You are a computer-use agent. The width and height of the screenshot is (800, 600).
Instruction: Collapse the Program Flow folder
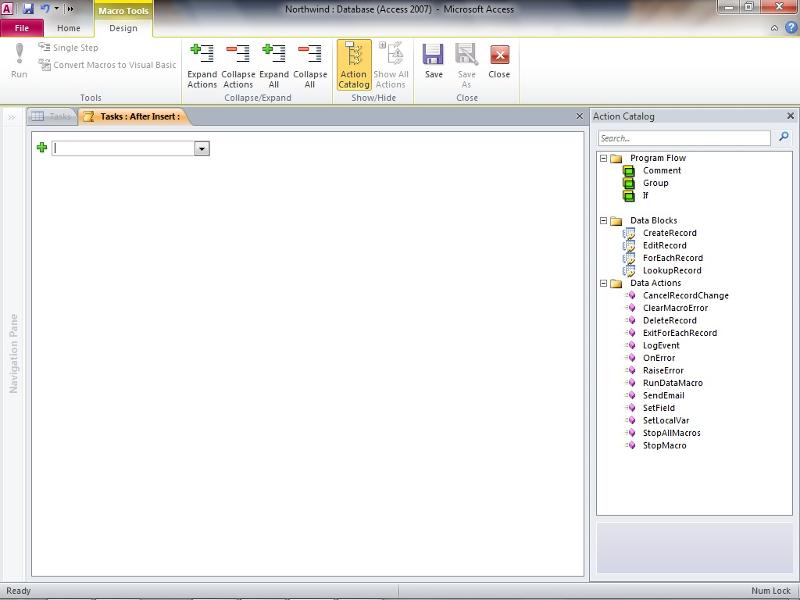603,158
